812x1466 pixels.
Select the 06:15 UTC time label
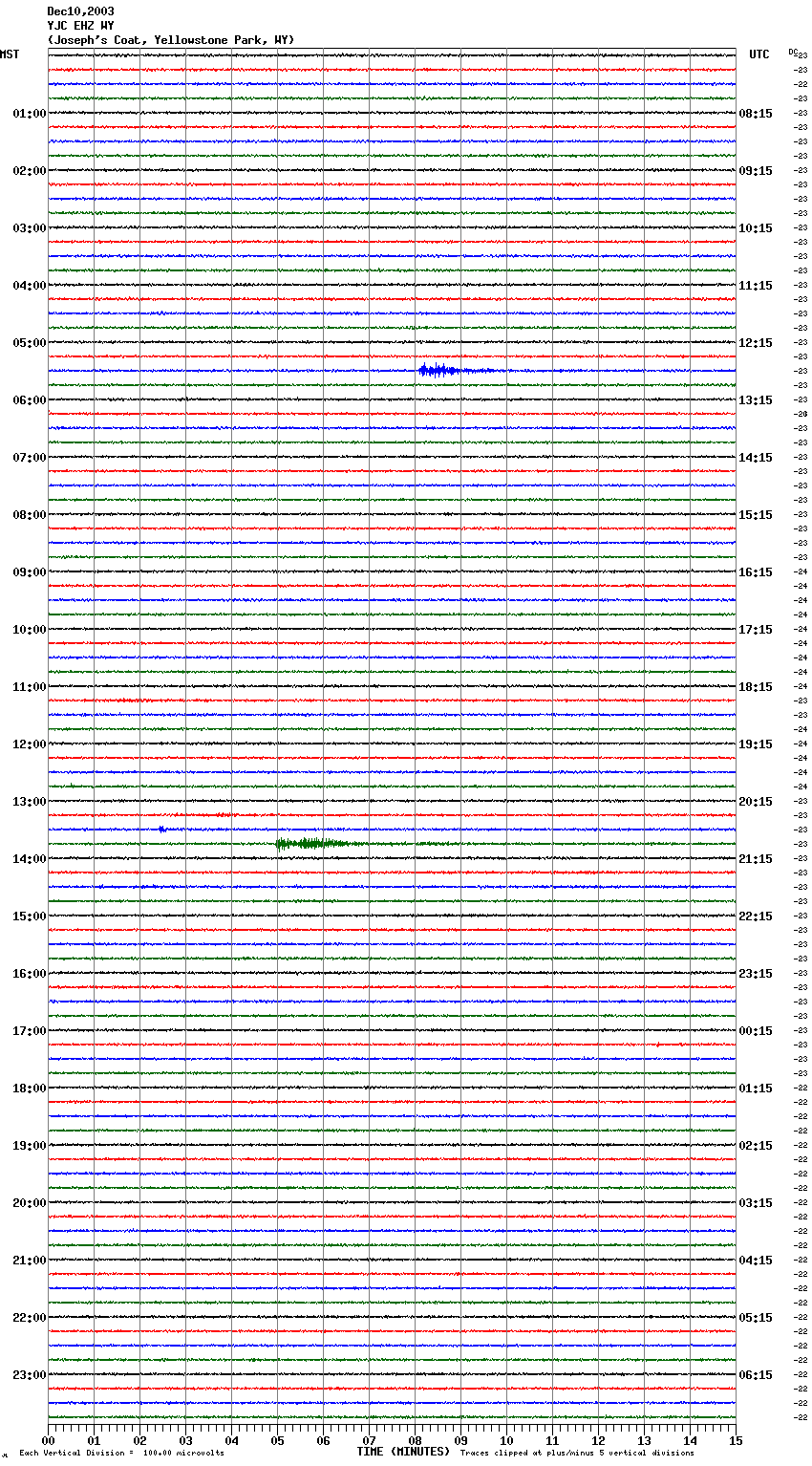[x=756, y=1375]
